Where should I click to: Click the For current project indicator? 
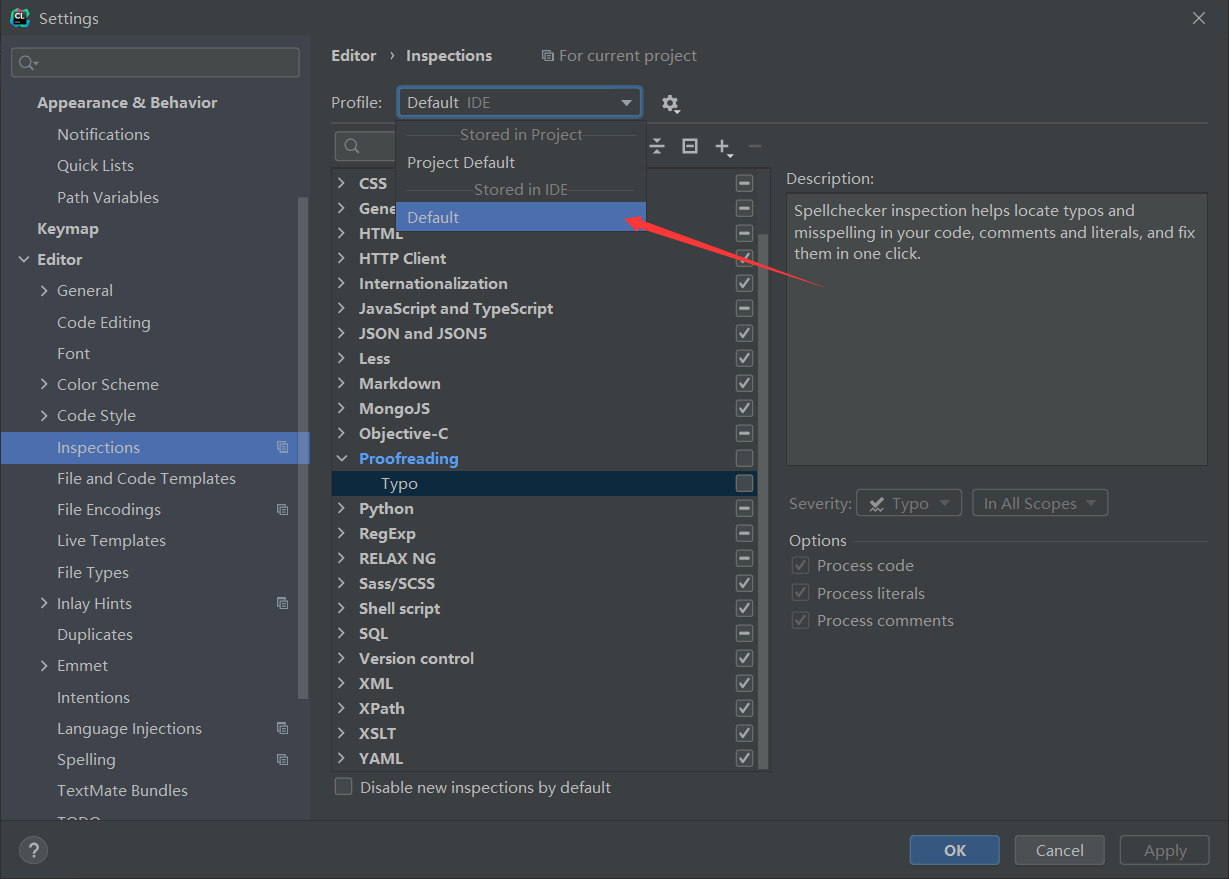(x=619, y=55)
